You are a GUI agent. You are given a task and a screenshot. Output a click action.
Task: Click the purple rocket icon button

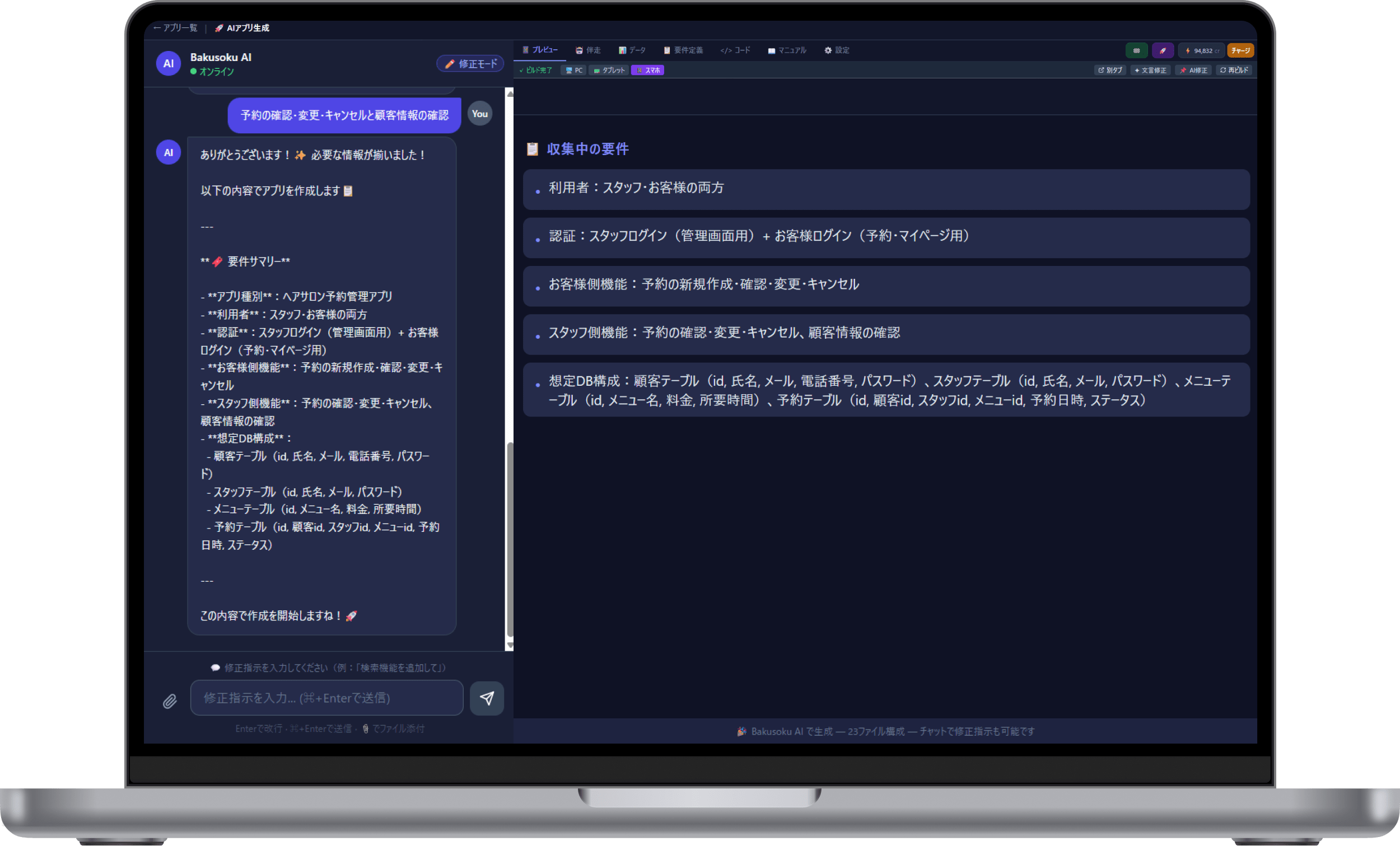1163,50
